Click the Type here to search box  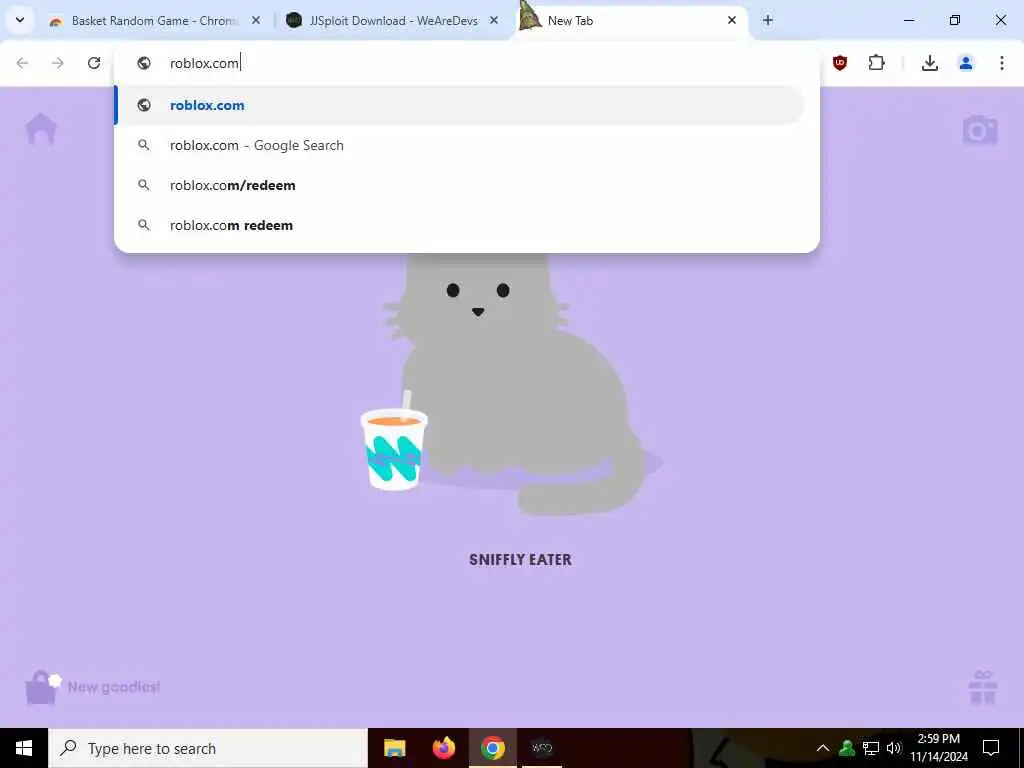(208, 748)
